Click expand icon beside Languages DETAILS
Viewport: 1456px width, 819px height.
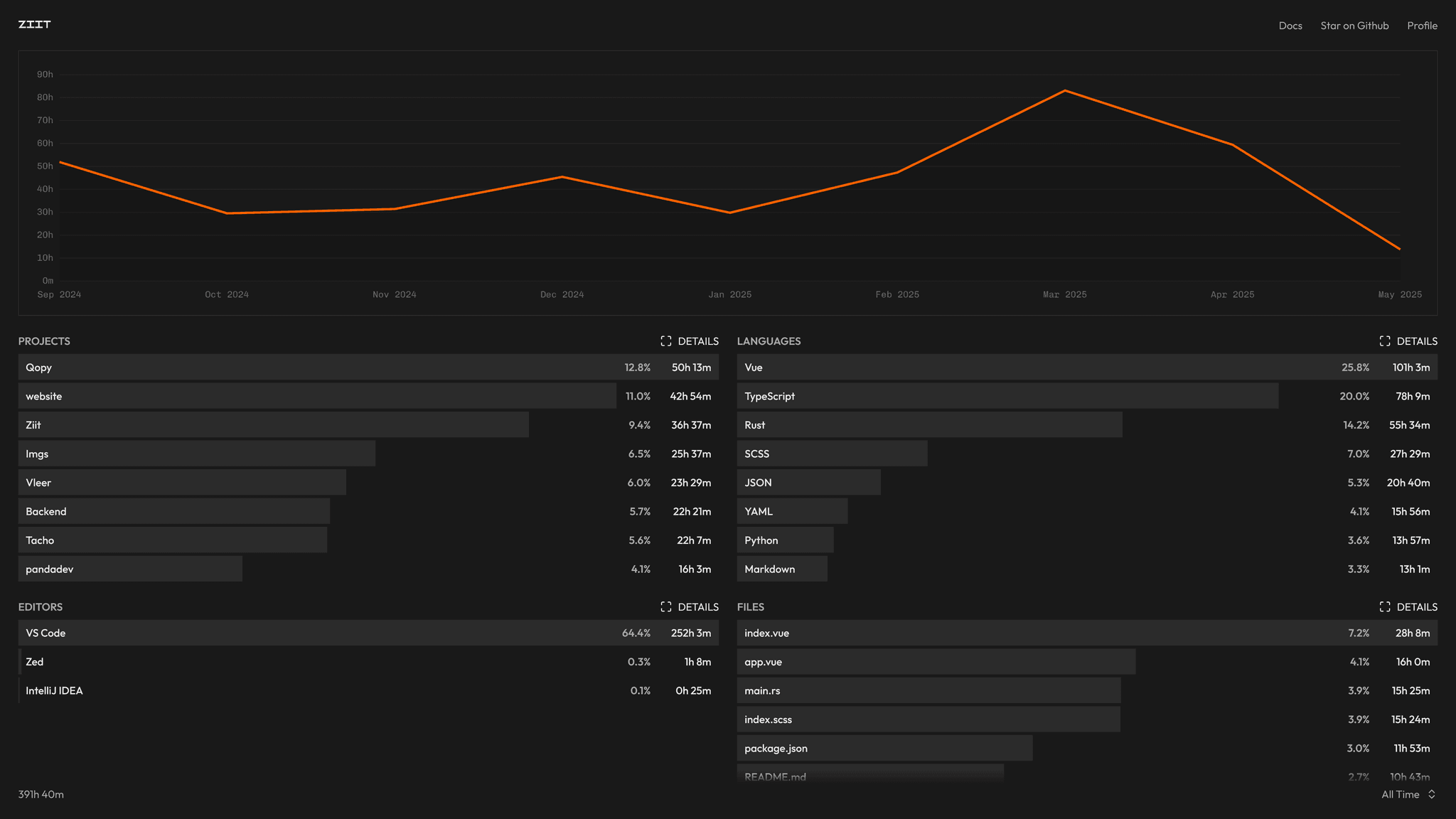pyautogui.click(x=1384, y=341)
